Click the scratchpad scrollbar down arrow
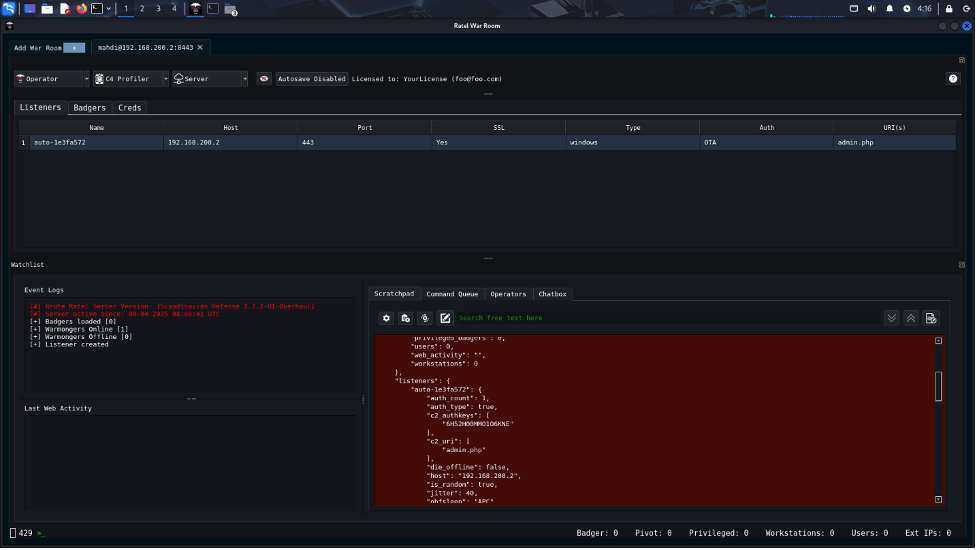Screen dimensions: 977x550 [938, 500]
